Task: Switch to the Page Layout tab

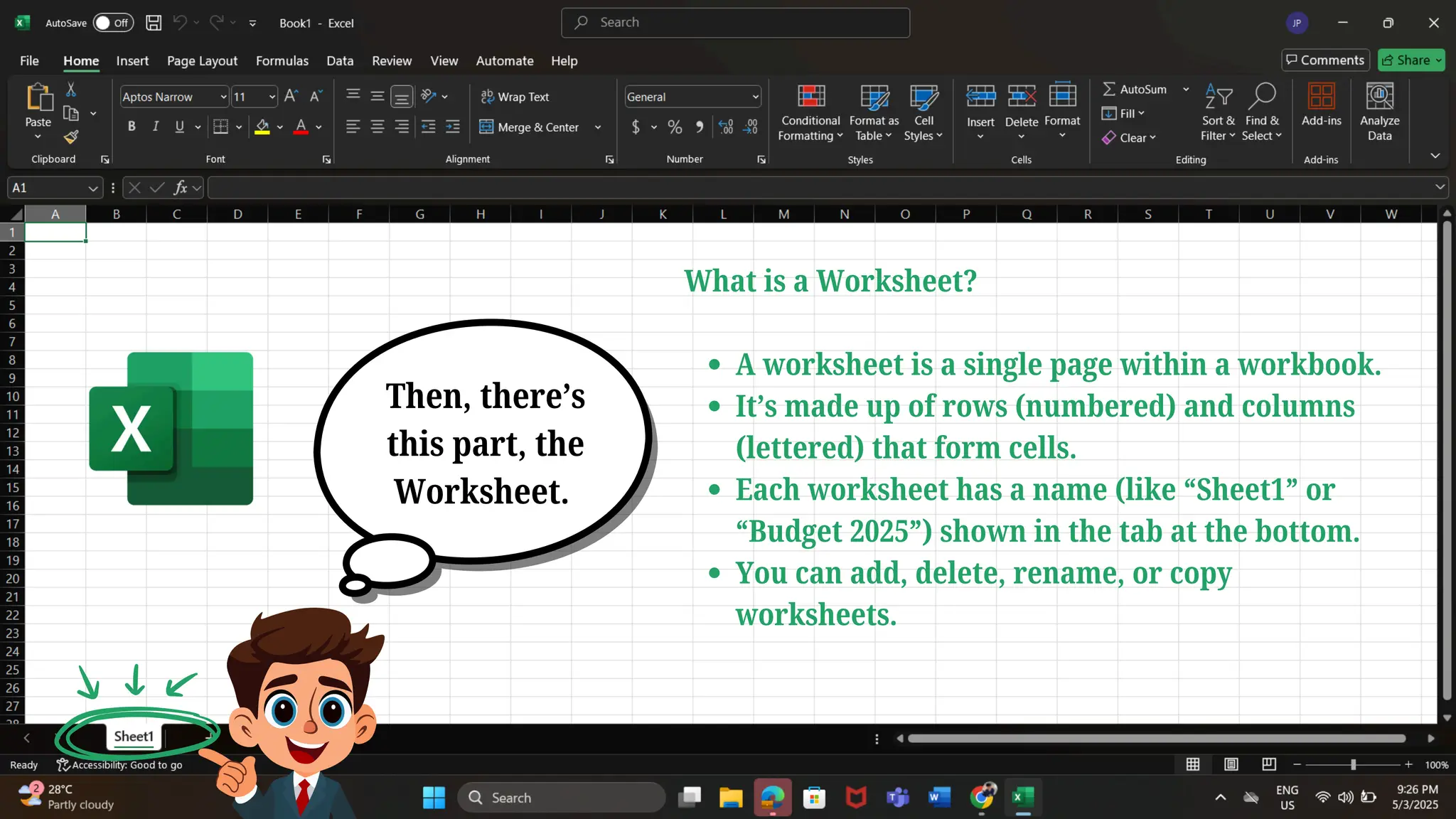Action: pyautogui.click(x=202, y=60)
